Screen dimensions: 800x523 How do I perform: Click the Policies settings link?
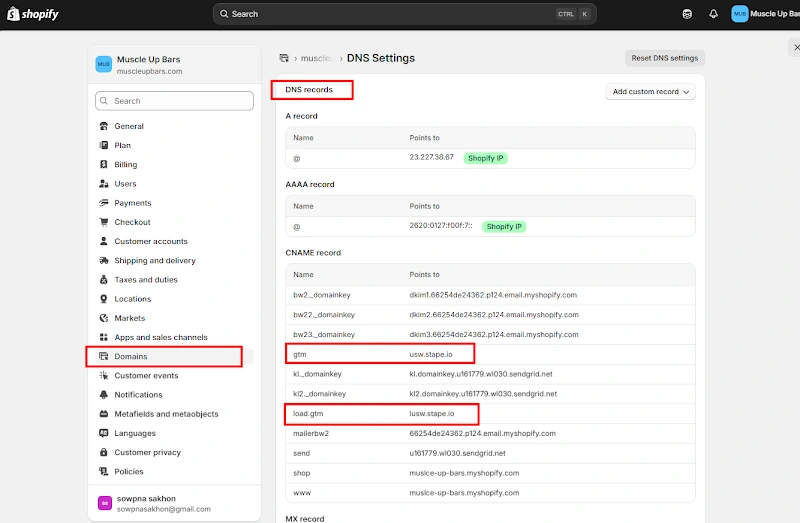[x=129, y=472]
